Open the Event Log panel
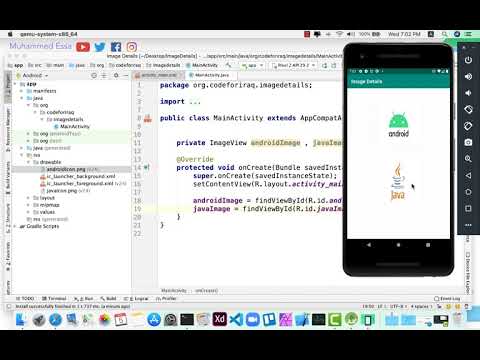The height and width of the screenshot is (360, 480). (x=447, y=298)
